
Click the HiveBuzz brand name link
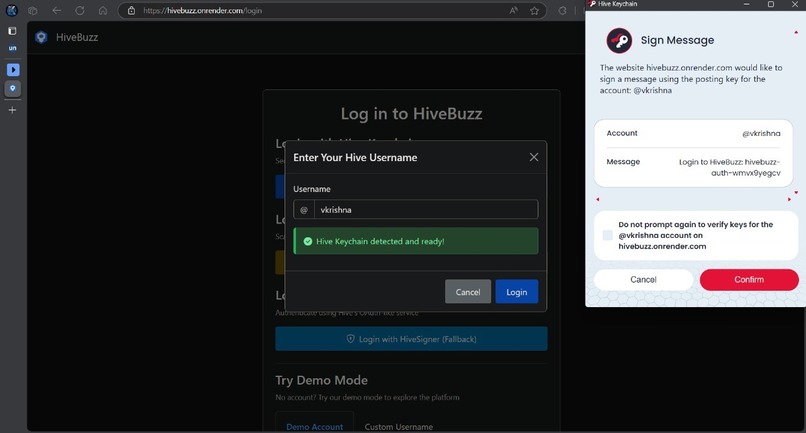77,37
